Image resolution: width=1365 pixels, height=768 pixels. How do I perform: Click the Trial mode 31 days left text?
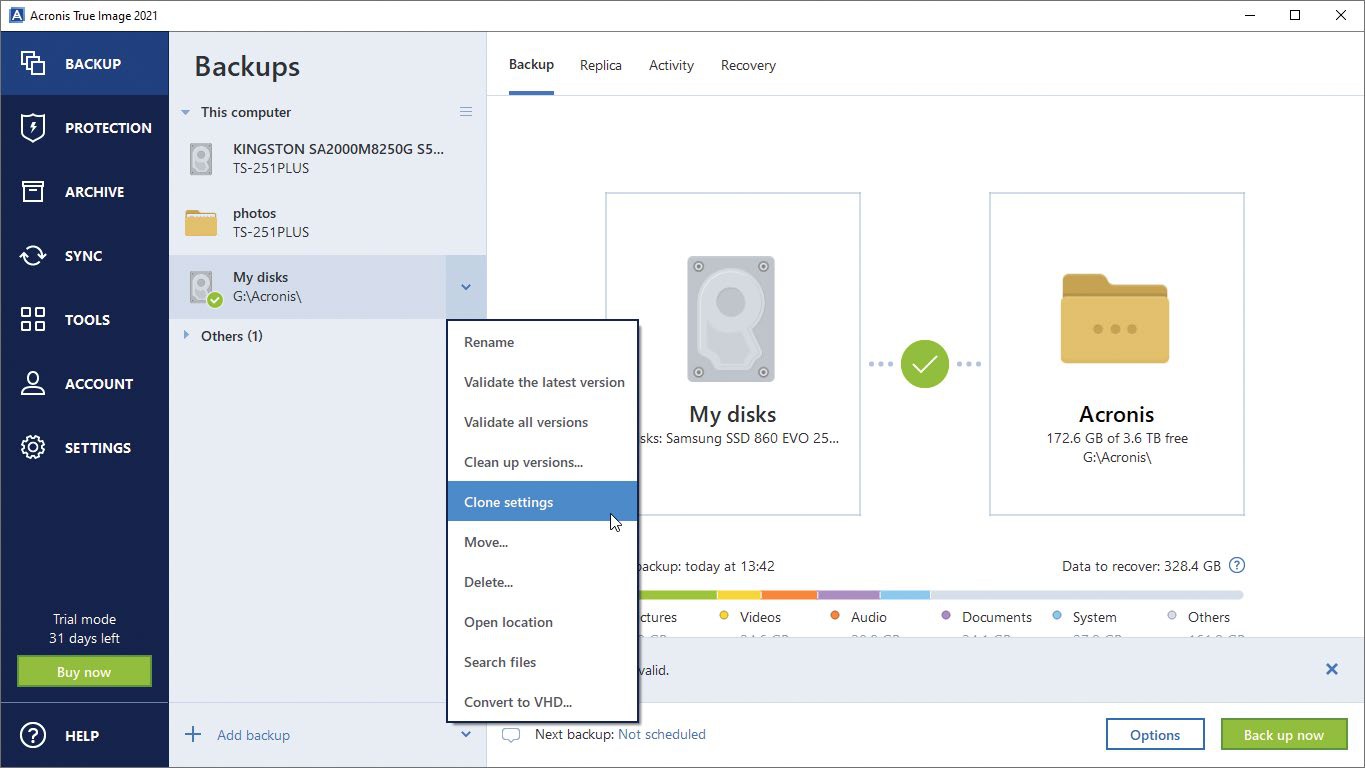[x=84, y=629]
